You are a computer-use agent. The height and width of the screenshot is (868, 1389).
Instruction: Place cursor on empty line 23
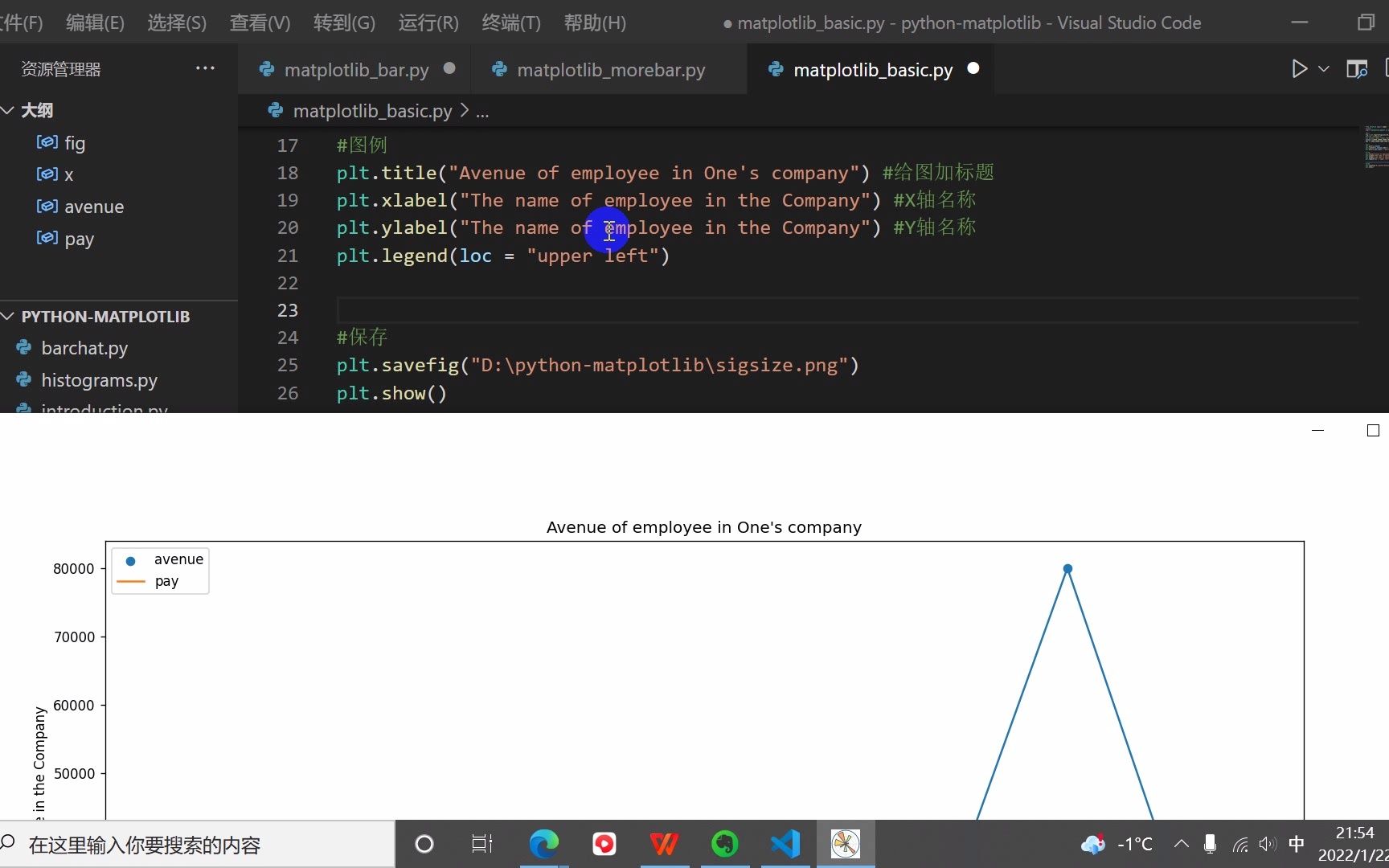click(848, 310)
